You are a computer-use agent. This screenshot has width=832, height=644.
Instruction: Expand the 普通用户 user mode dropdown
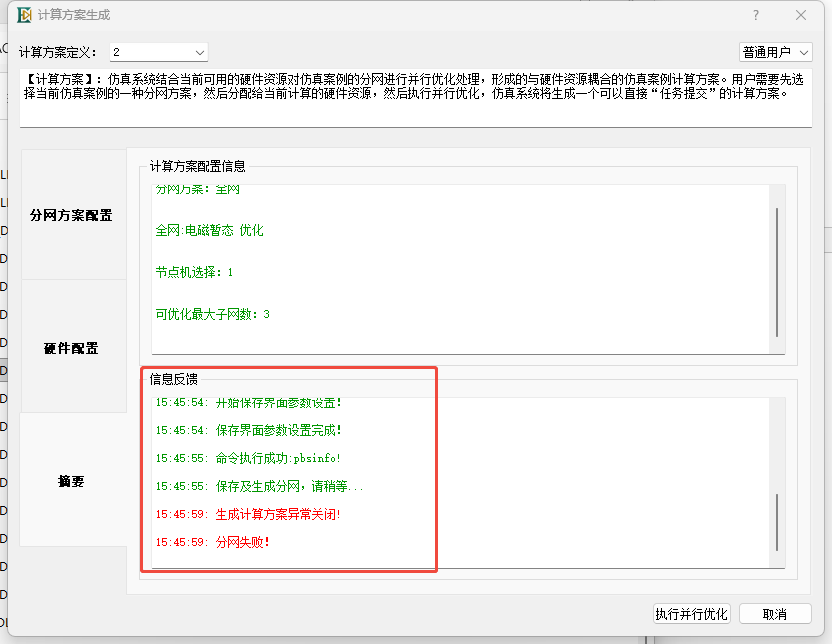click(775, 52)
